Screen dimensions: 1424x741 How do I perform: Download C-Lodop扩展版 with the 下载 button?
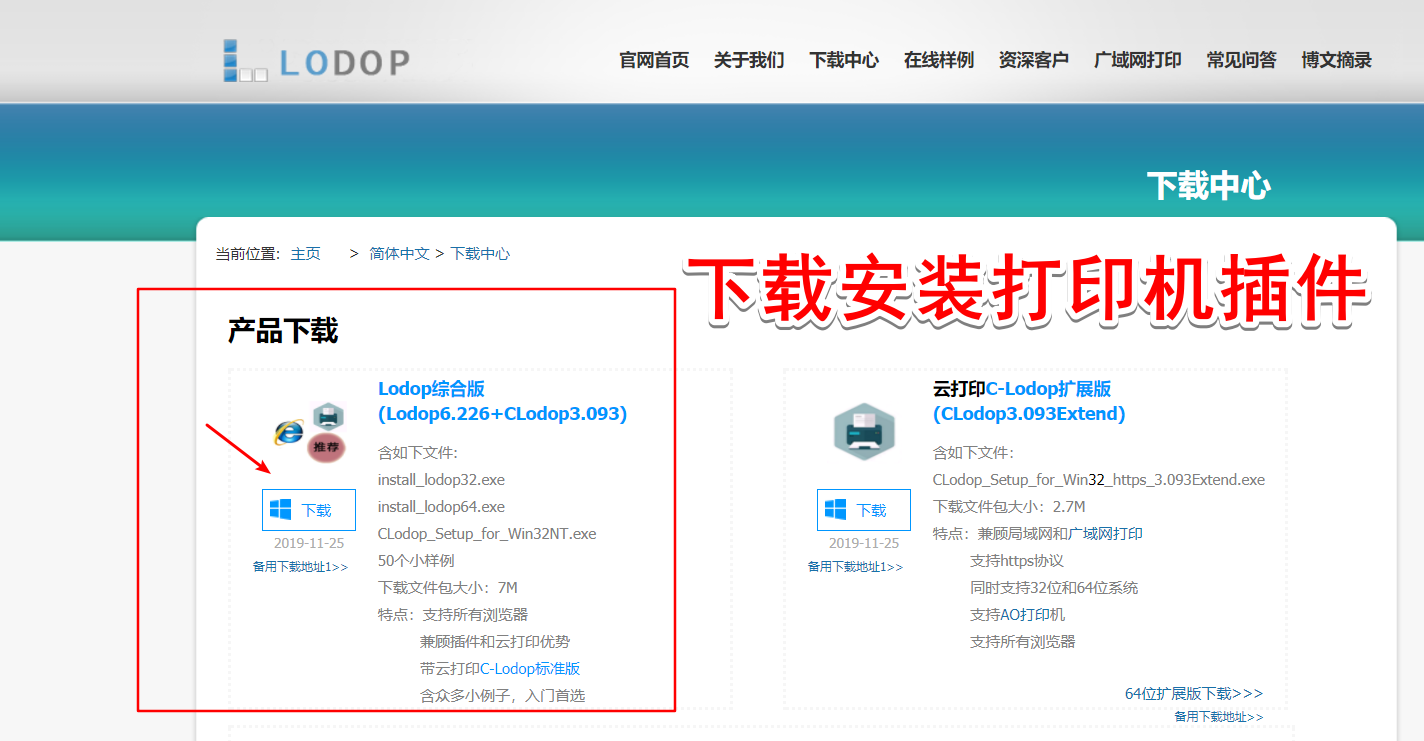tap(864, 510)
